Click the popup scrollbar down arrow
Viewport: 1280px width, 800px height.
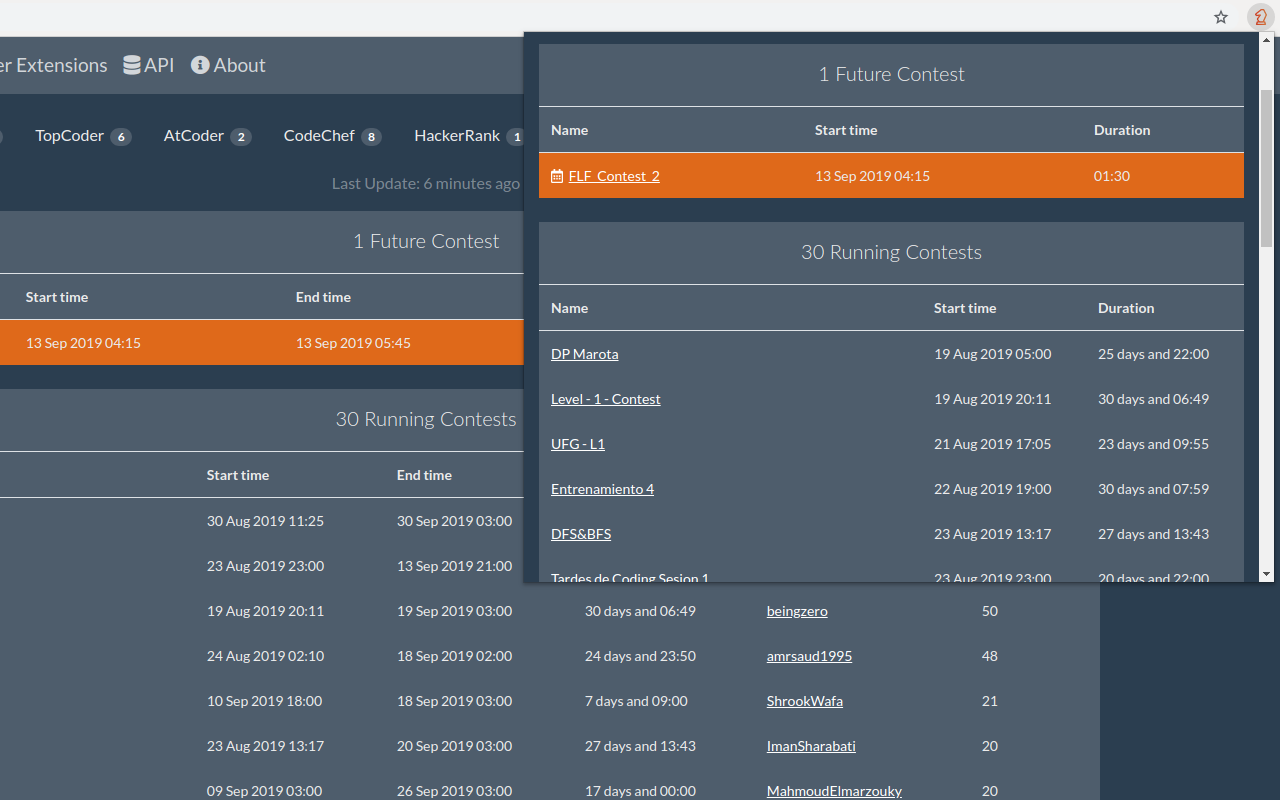click(1266, 574)
